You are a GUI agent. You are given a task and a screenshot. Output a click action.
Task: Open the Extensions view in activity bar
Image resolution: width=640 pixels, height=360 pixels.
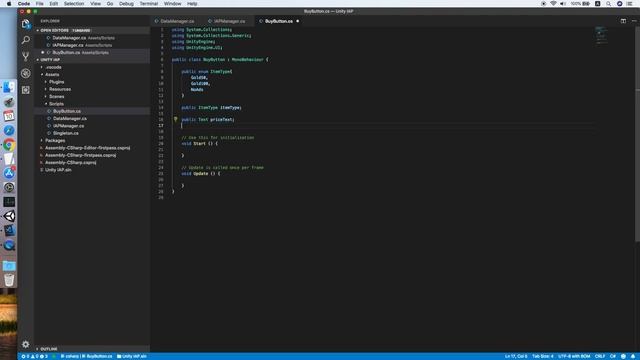pyautogui.click(x=26, y=90)
